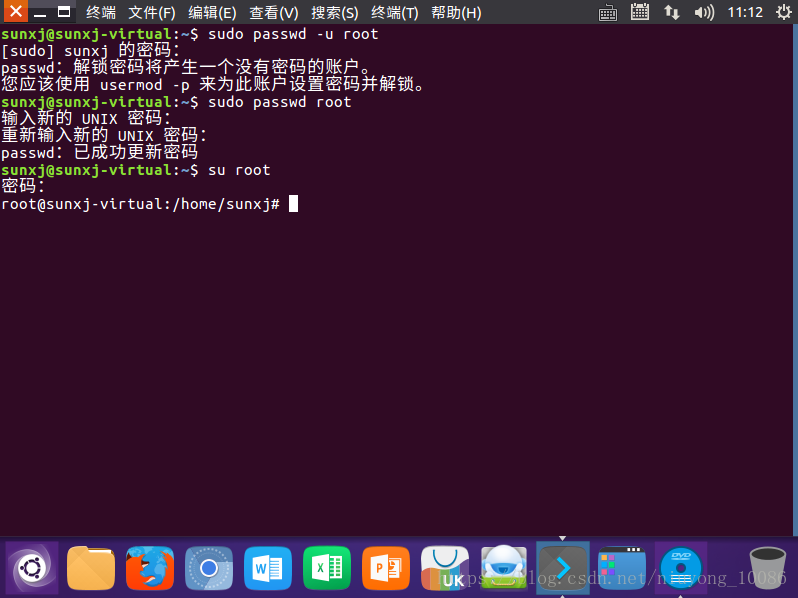Click the 终端 window title text
Screen dimensions: 798x598
tap(101, 12)
